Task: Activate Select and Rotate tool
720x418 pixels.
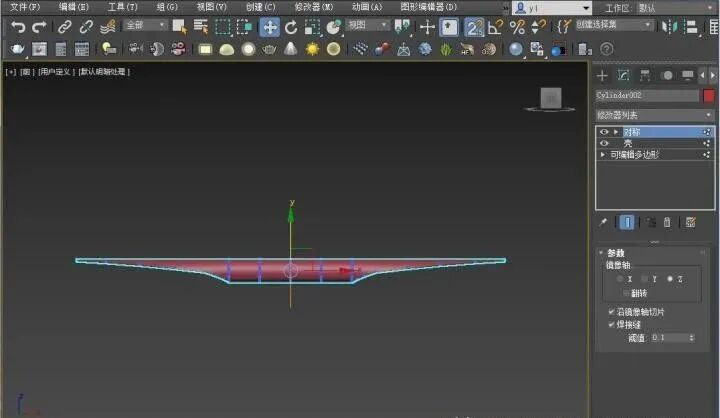Action: point(291,28)
